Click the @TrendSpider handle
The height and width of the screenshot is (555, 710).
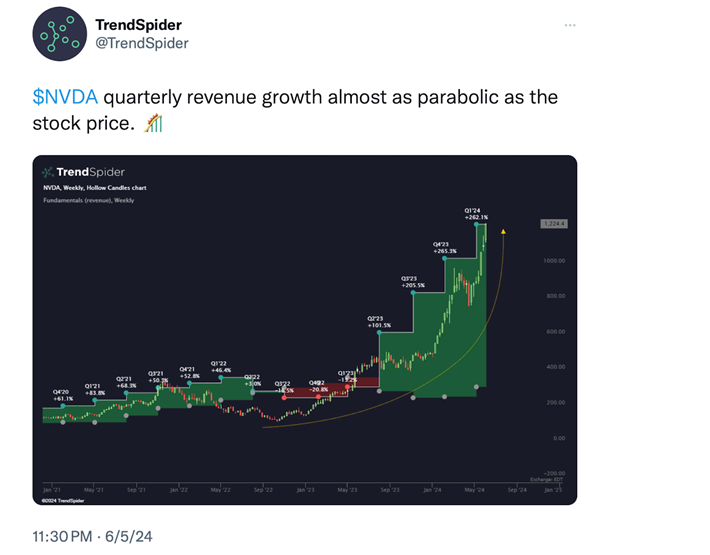pos(141,43)
